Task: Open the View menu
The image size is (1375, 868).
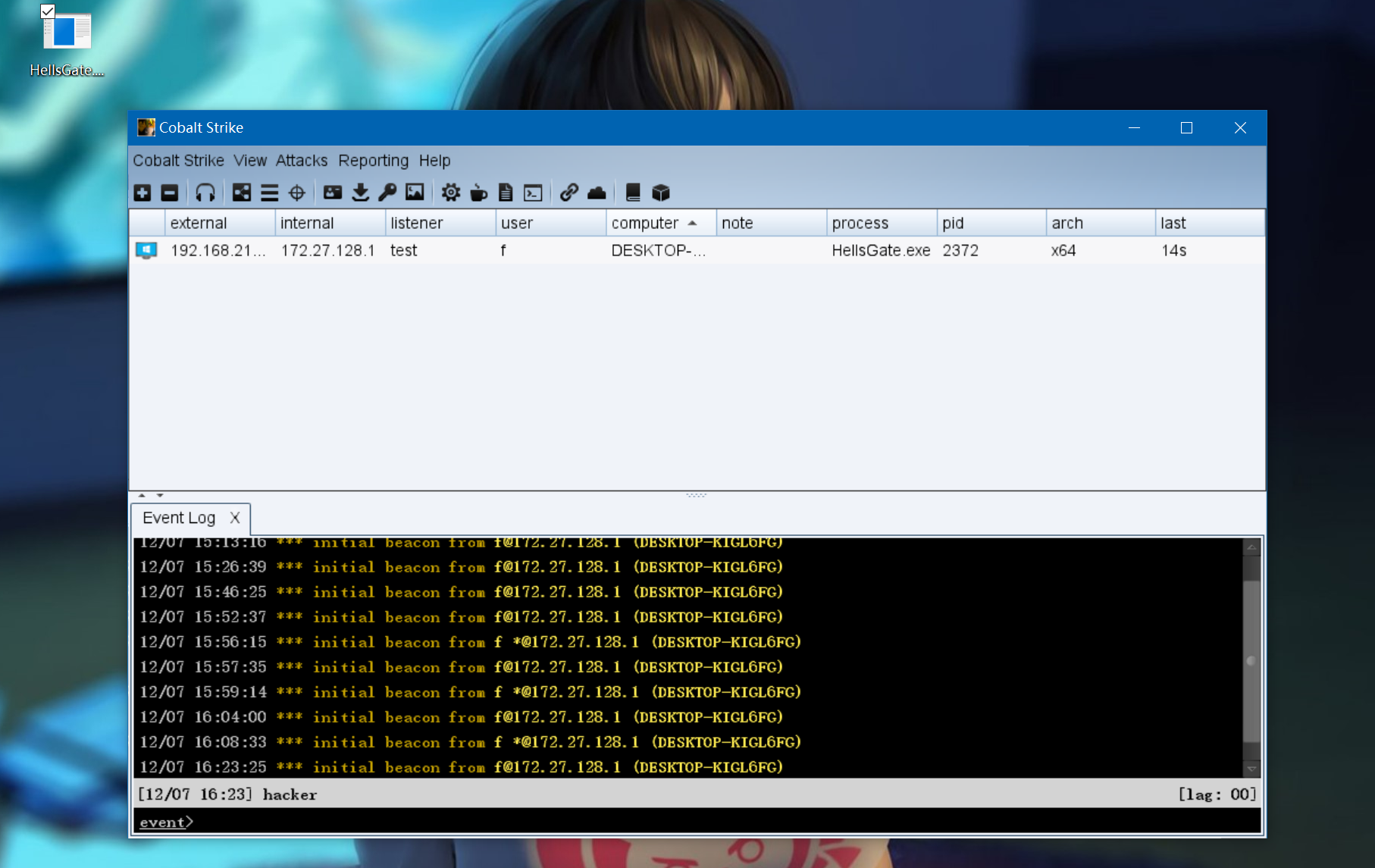Action: pos(250,161)
